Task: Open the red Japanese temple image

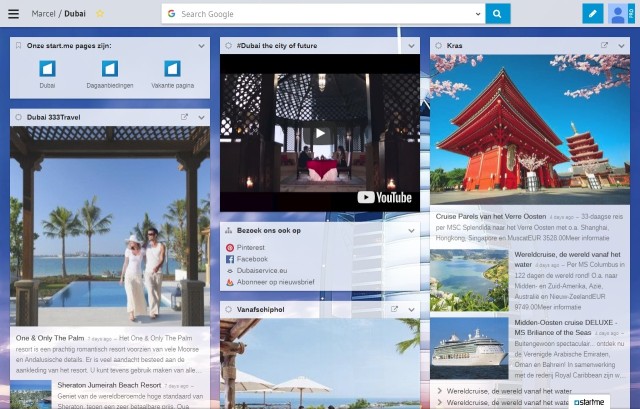Action: pos(530,129)
